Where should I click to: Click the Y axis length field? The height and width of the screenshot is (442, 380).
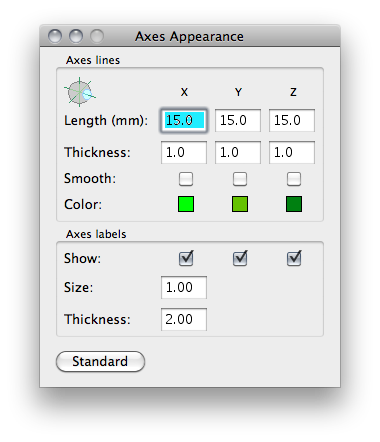tap(238, 120)
